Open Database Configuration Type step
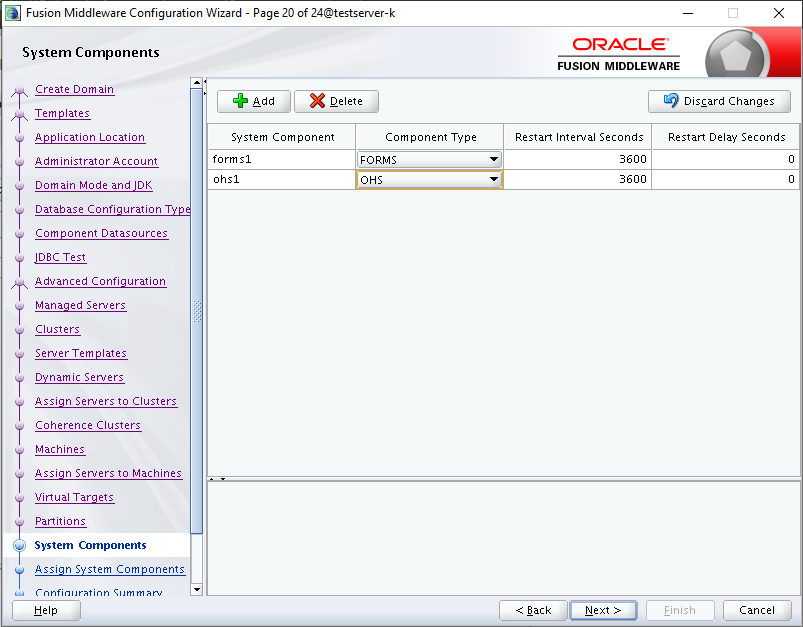Viewport: 803px width, 627px height. pos(112,209)
